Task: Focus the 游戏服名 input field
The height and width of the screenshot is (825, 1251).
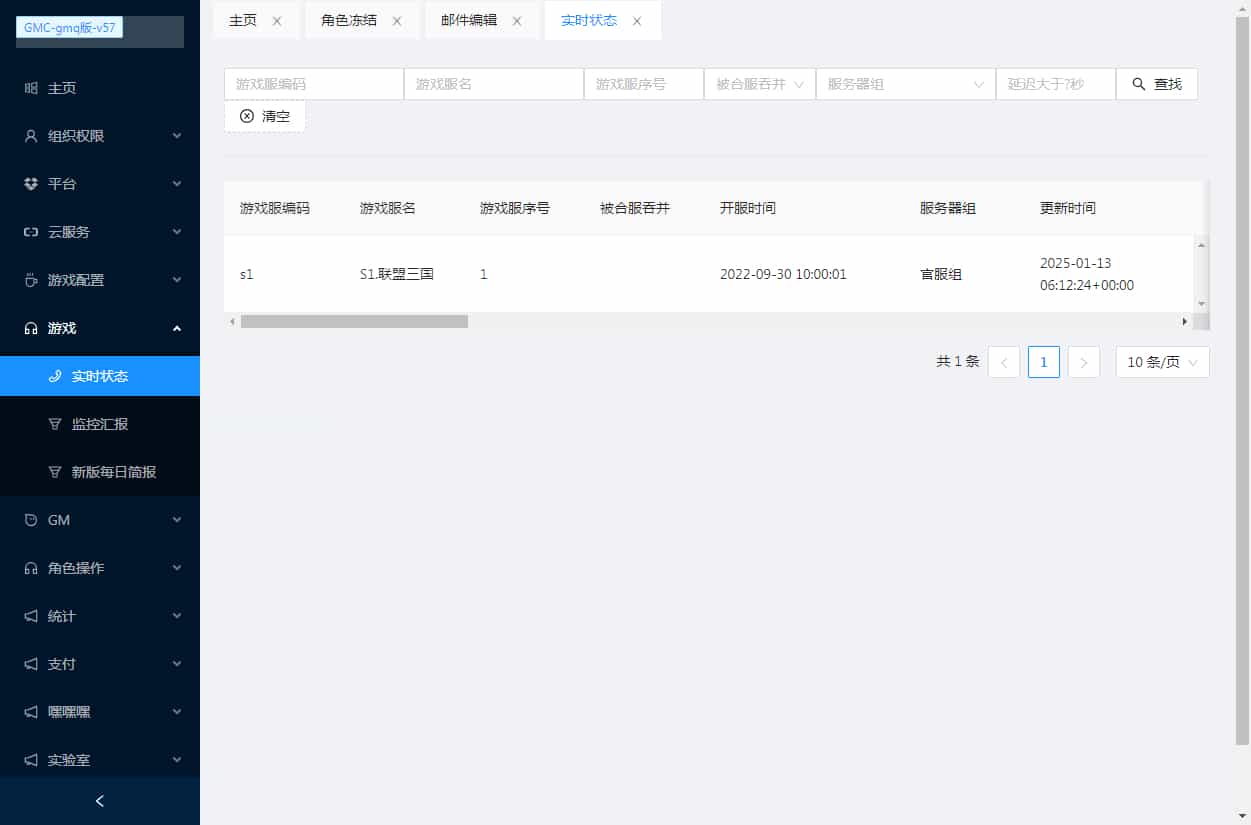Action: [494, 84]
